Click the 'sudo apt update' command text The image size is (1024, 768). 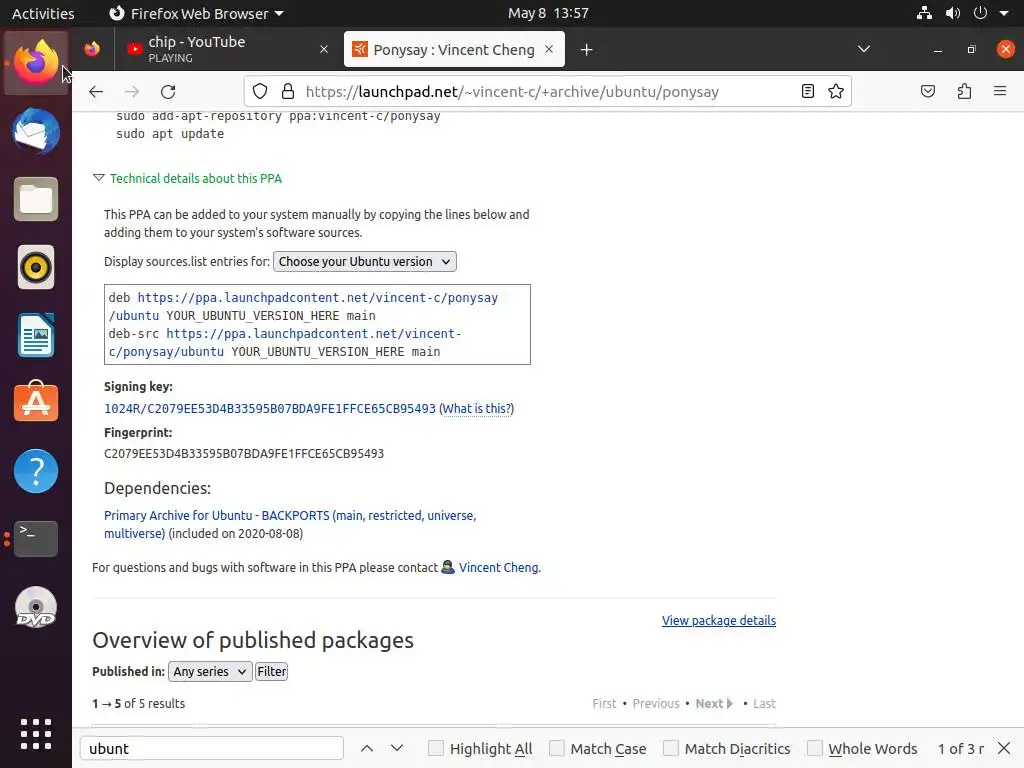tap(170, 133)
